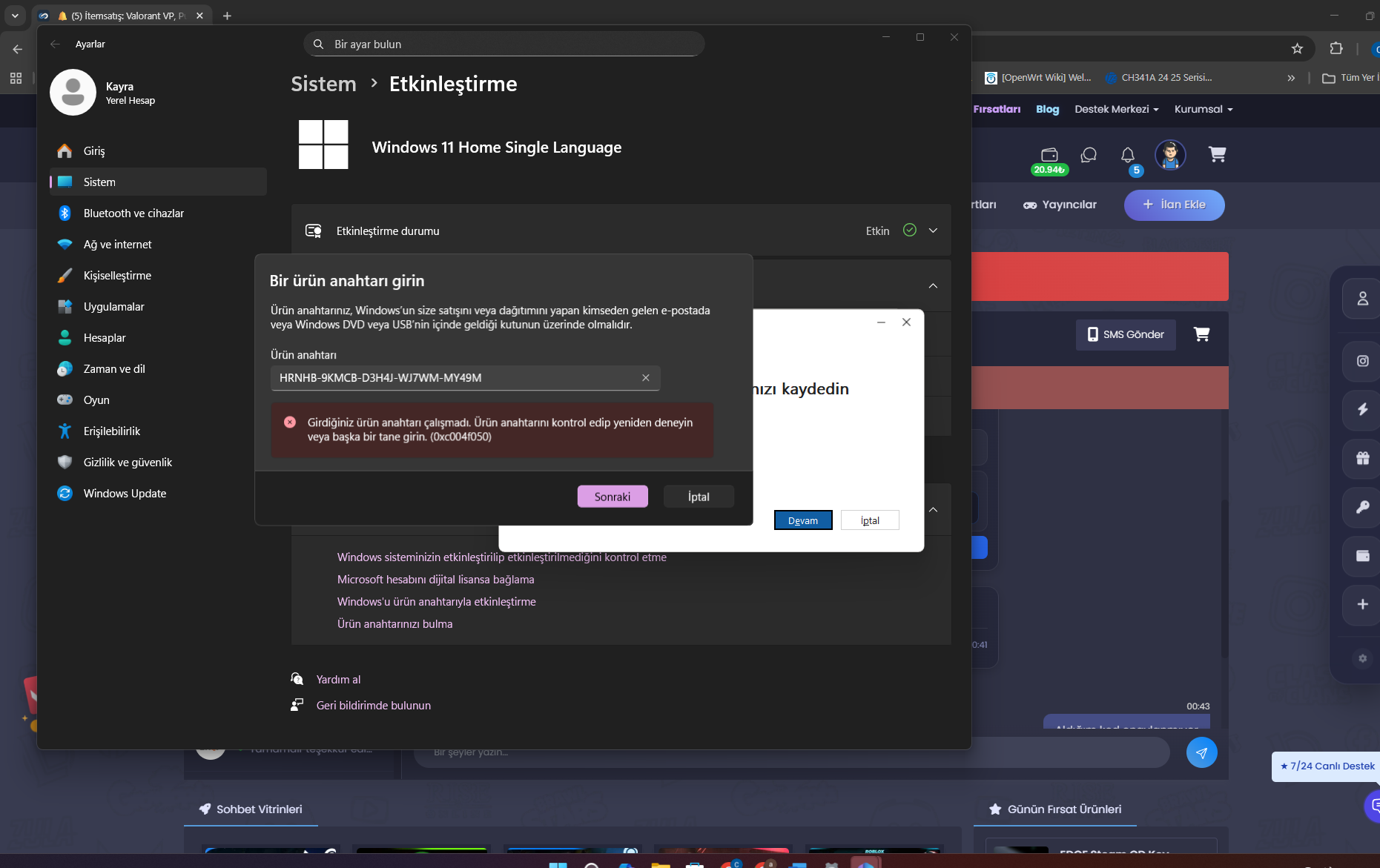Click the Instagram icon in right sidebar
1380x868 pixels.
(1362, 361)
